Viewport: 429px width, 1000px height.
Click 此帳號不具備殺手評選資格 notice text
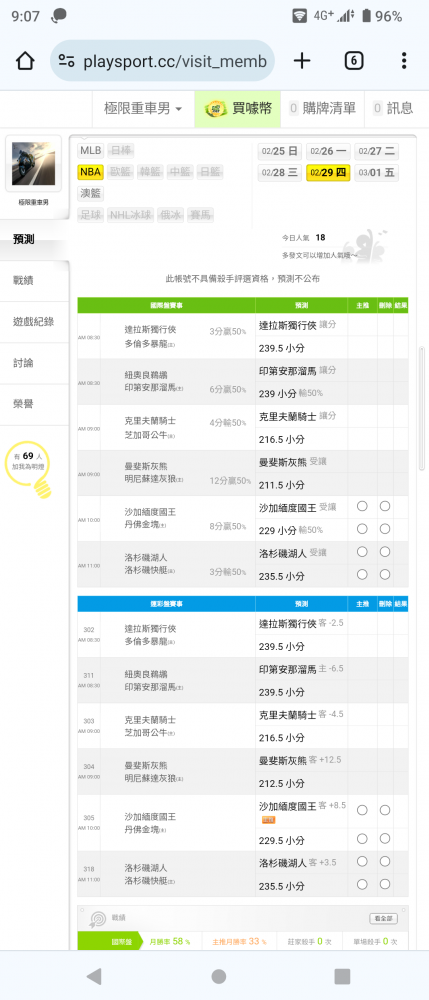243,278
